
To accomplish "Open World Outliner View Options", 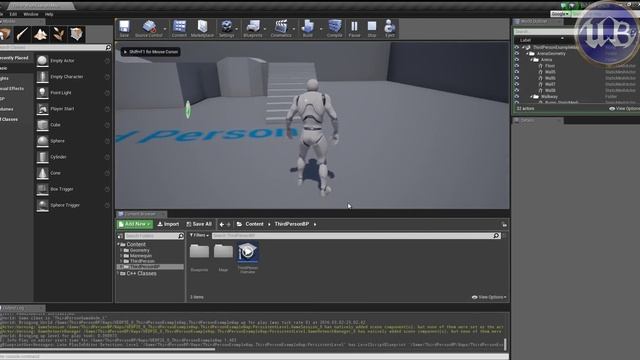I will click(x=624, y=109).
